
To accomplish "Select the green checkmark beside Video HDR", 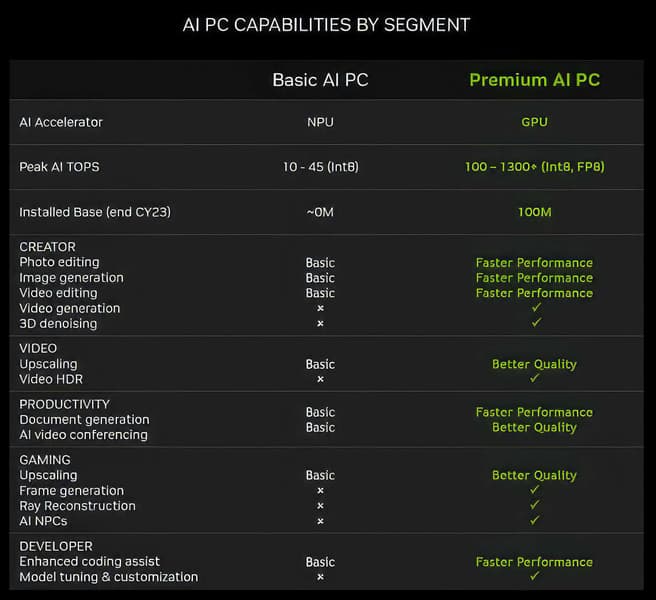I will (x=535, y=379).
